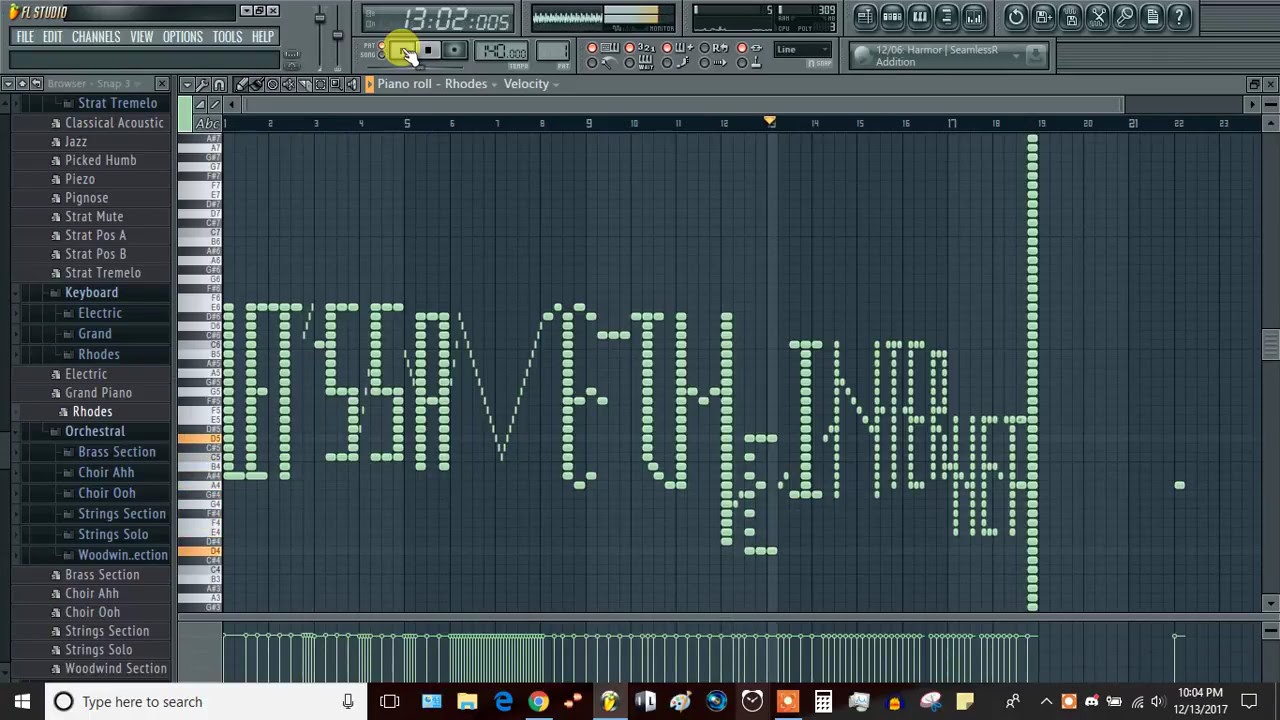Open the piano roll magnet snap options
This screenshot has height=720, width=1280.
220,84
